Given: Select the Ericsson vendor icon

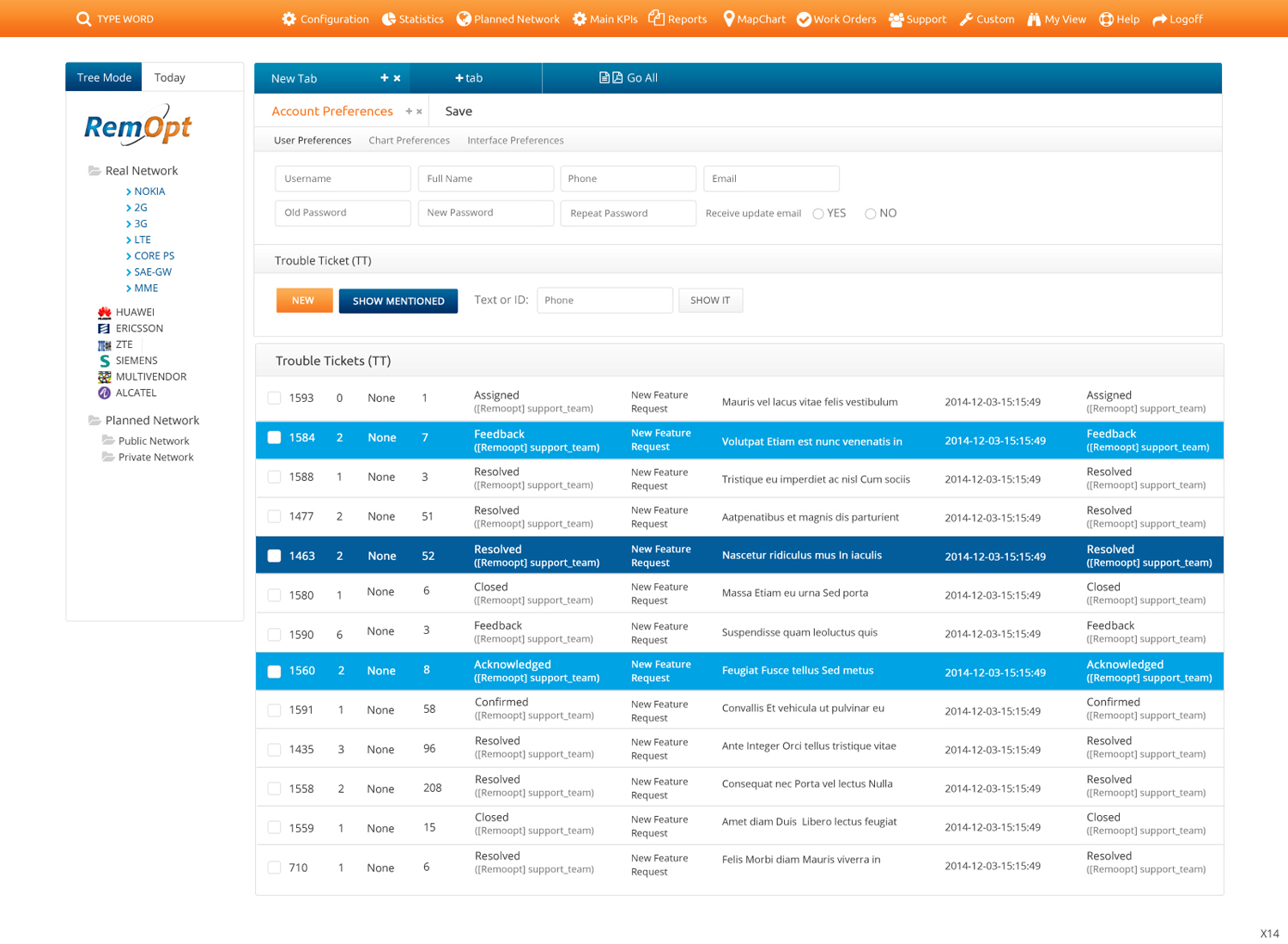Looking at the screenshot, I should tap(104, 328).
